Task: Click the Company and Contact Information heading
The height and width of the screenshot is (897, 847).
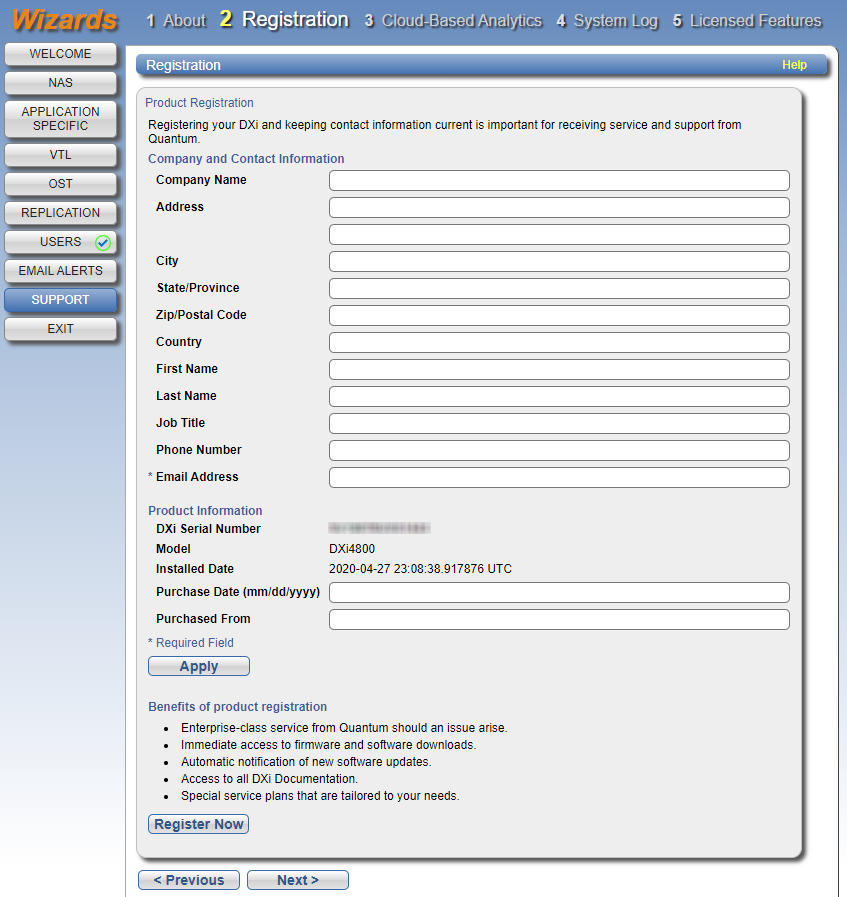Action: click(246, 159)
